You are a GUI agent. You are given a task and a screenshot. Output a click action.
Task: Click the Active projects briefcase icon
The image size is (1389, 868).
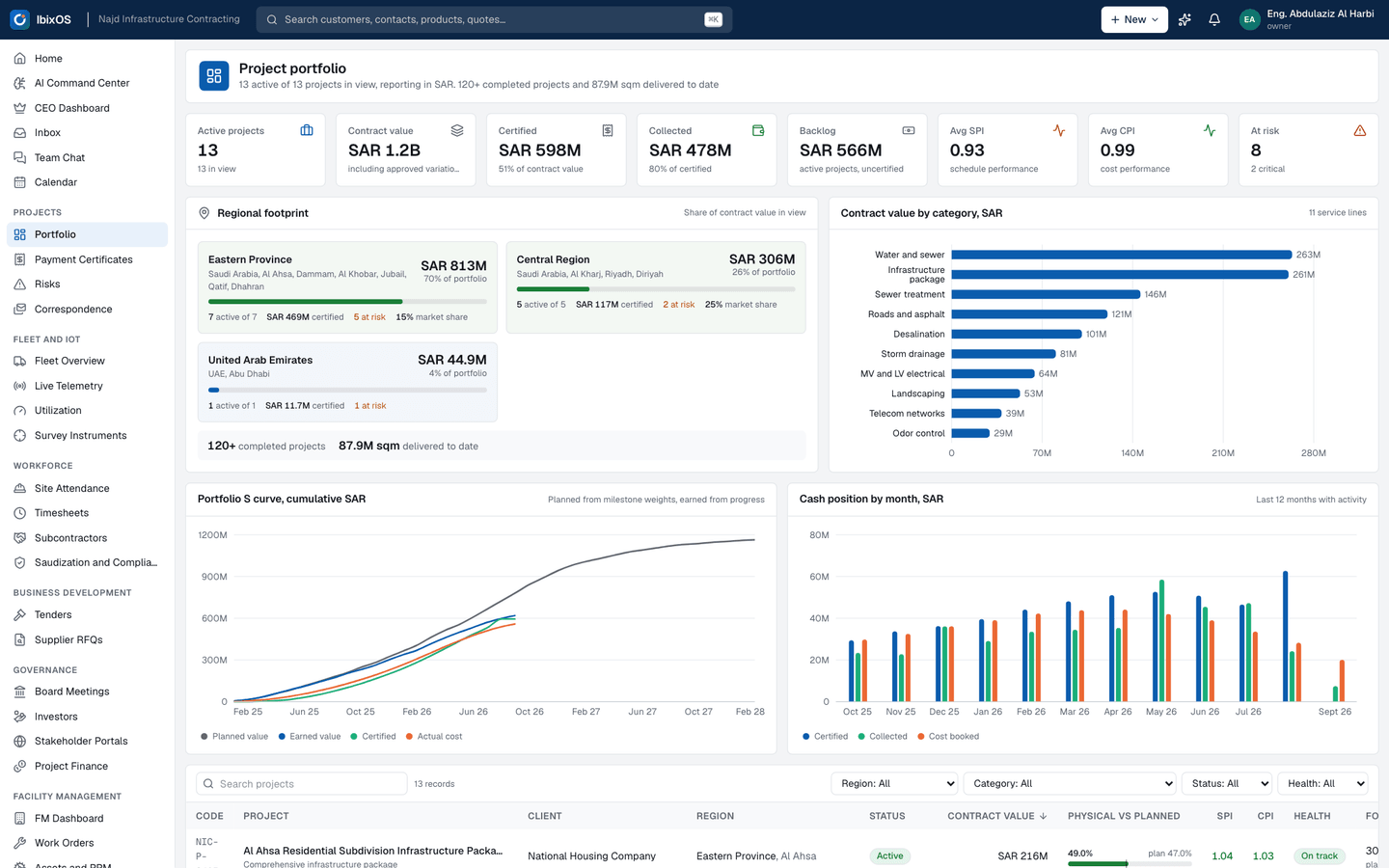point(307,130)
